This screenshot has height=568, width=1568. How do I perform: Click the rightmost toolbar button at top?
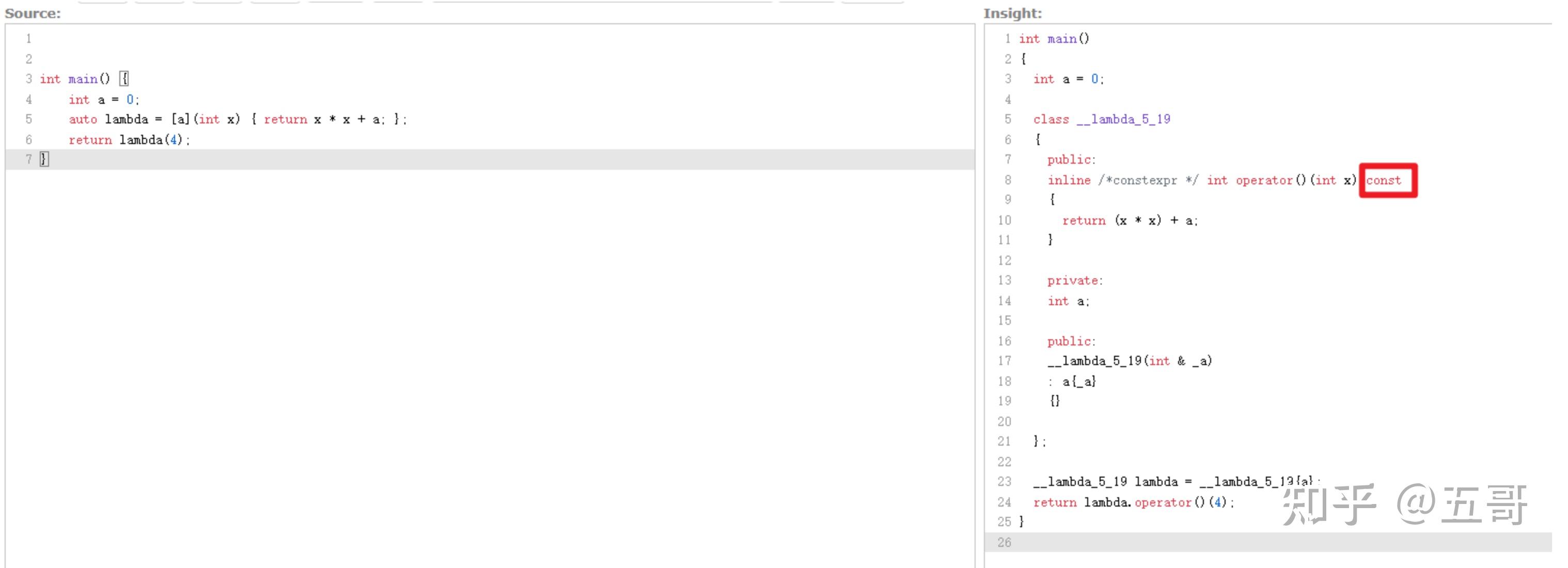[873, 2]
